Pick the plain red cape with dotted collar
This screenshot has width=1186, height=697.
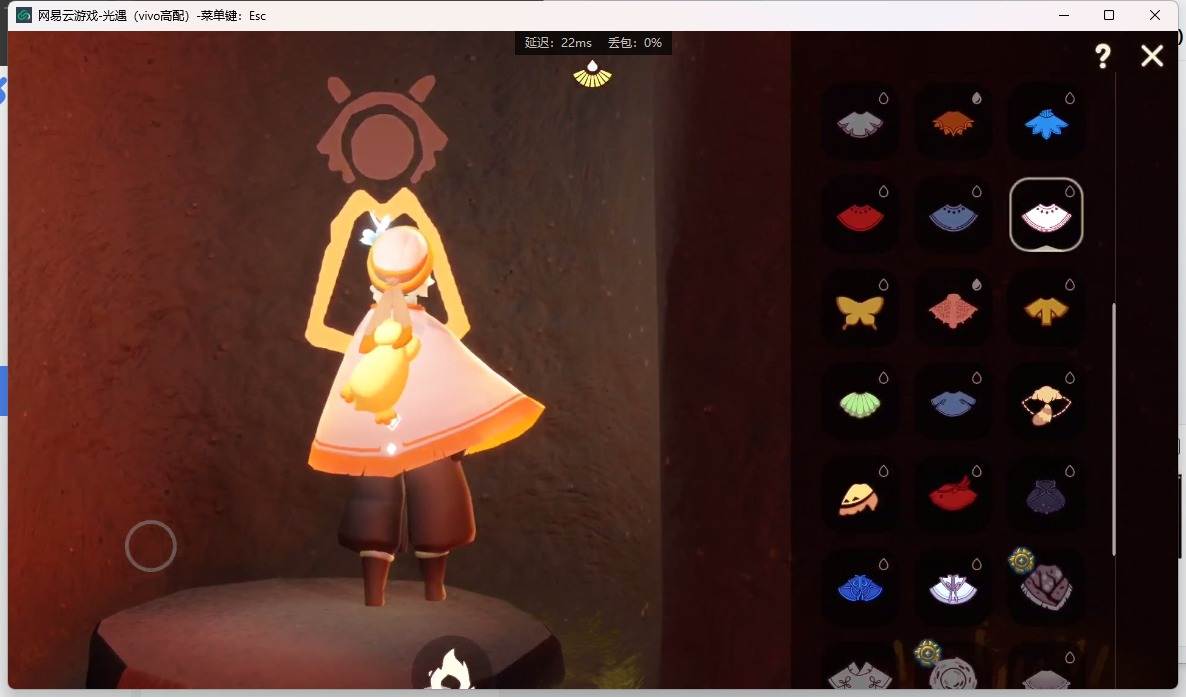point(860,216)
